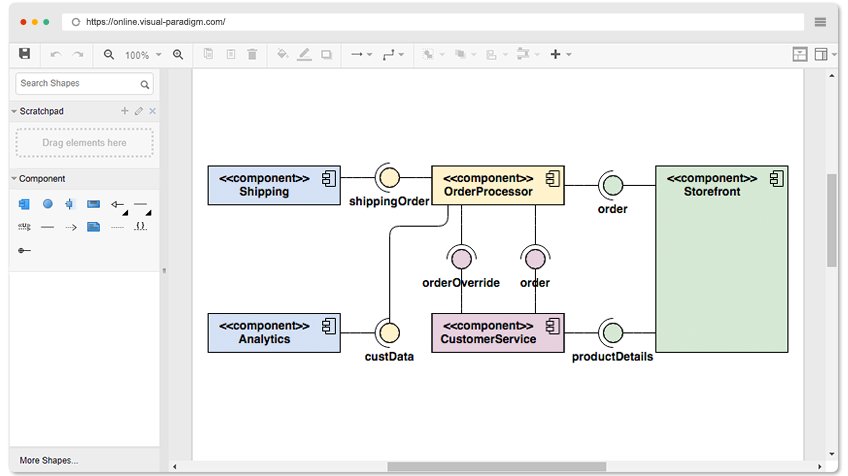Click the Shadow rectangle icon in toolbar
Screen dimensions: 848x476
point(327,55)
